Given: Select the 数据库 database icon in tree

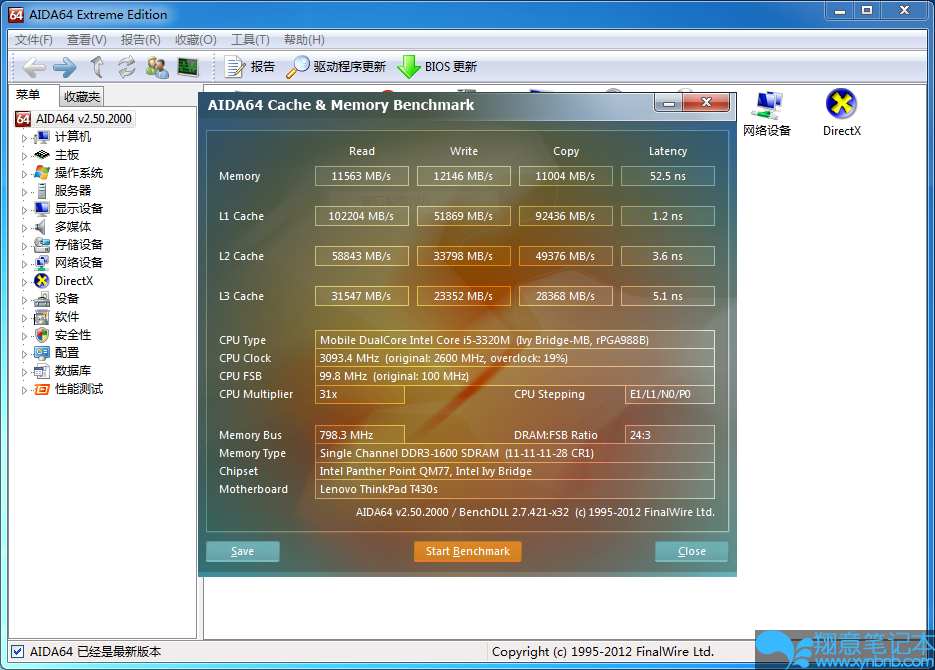Looking at the screenshot, I should pyautogui.click(x=42, y=371).
